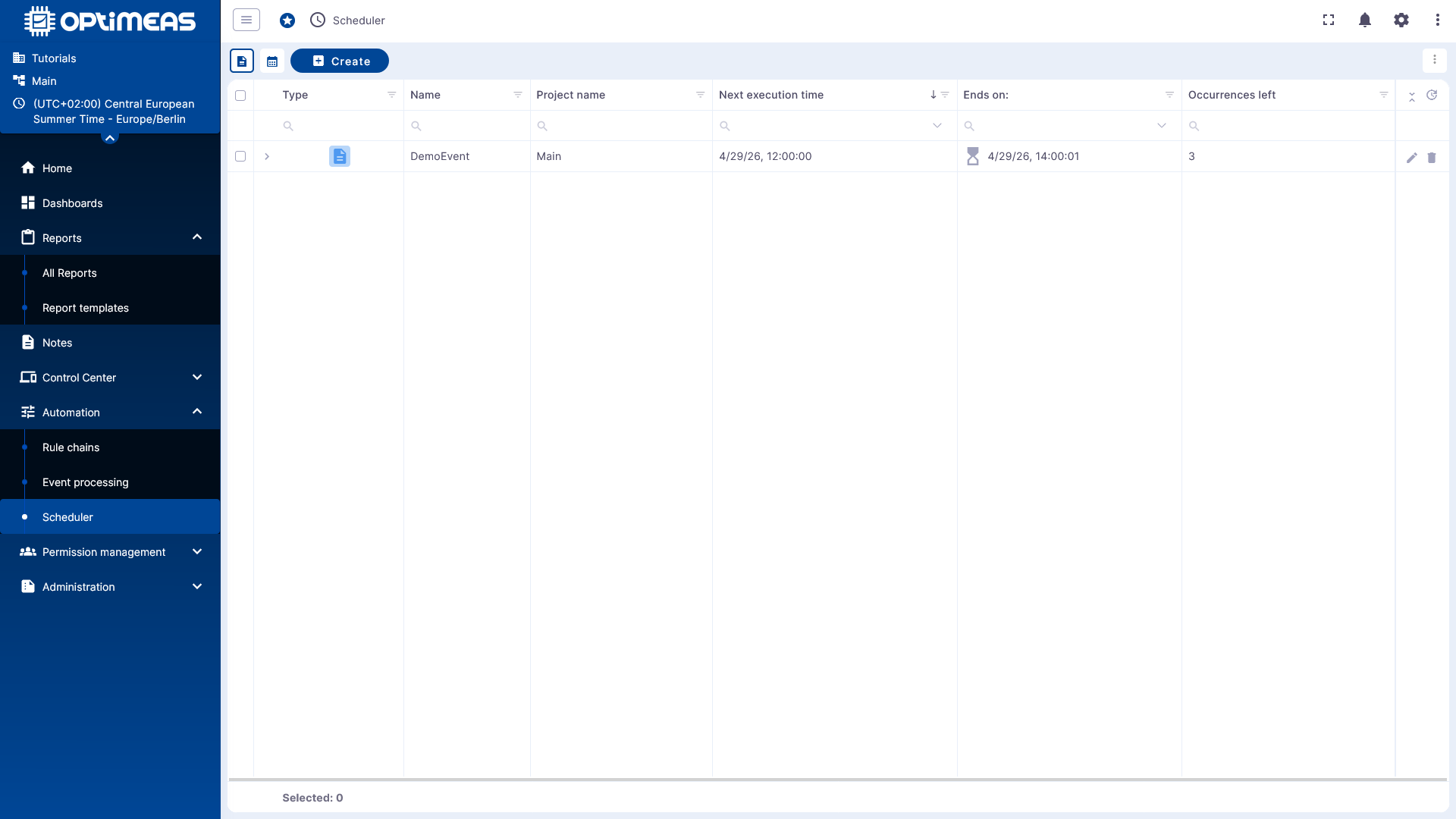Expand the DemoEvent row details
The width and height of the screenshot is (1456, 819).
[267, 156]
